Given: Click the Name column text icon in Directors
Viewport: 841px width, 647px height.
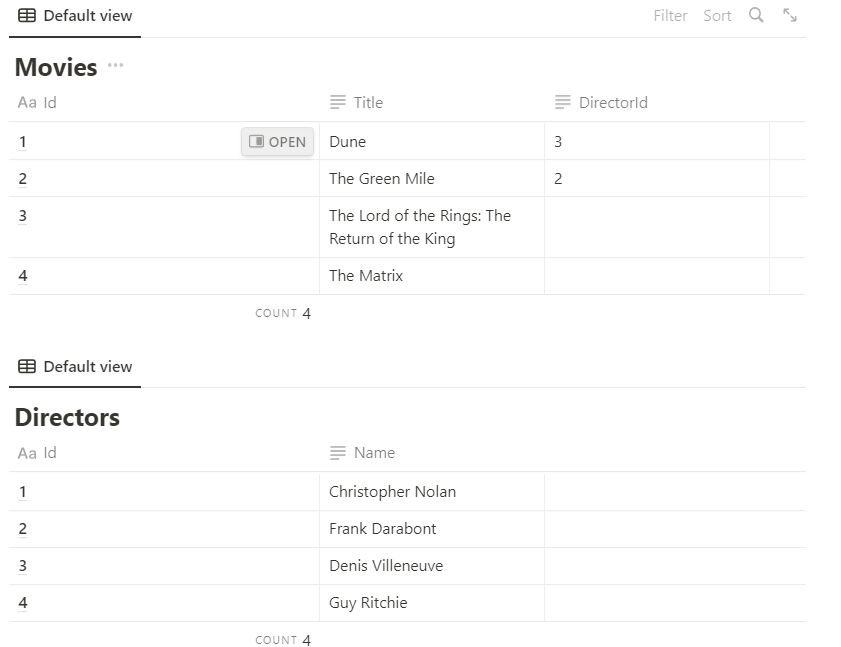Looking at the screenshot, I should pyautogui.click(x=338, y=453).
